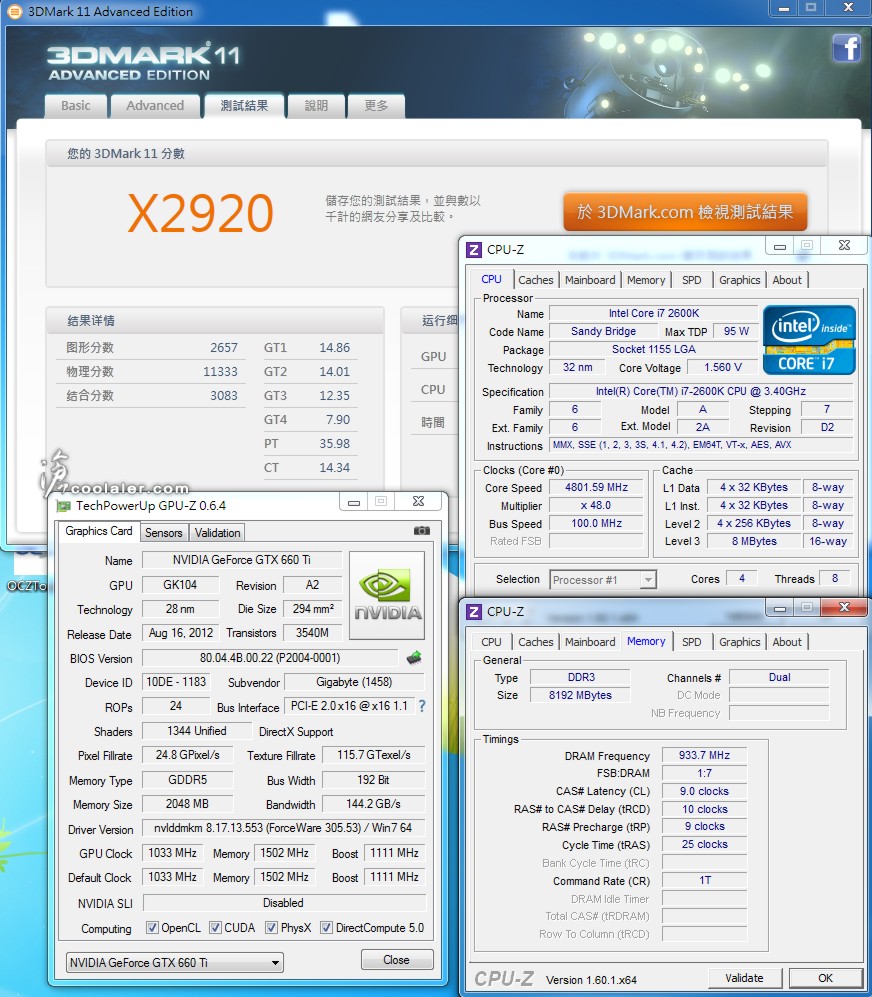
Task: Click the CPU-Z icon in Memory window titlebar
Action: point(474,611)
